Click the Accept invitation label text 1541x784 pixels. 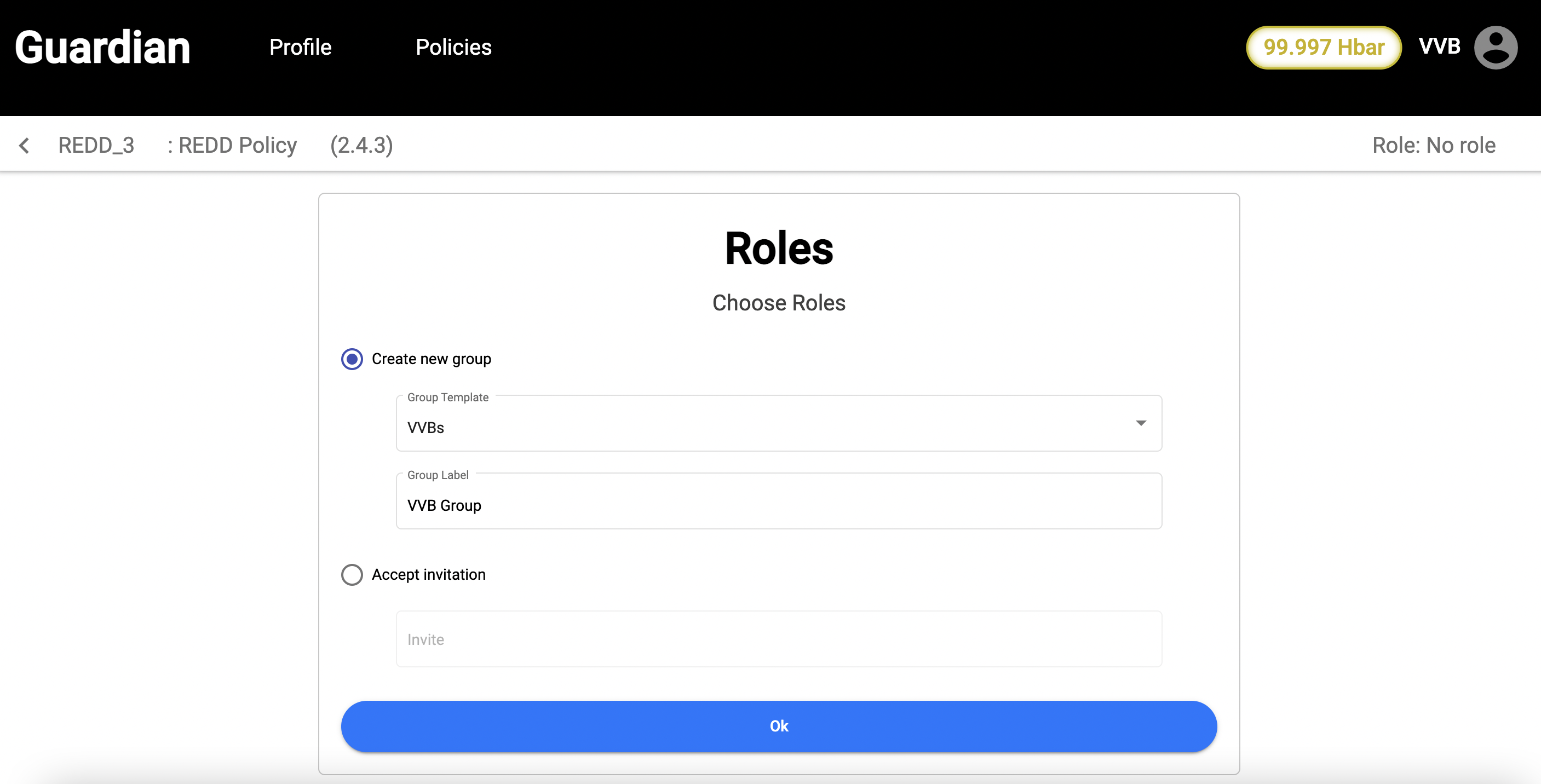(428, 575)
